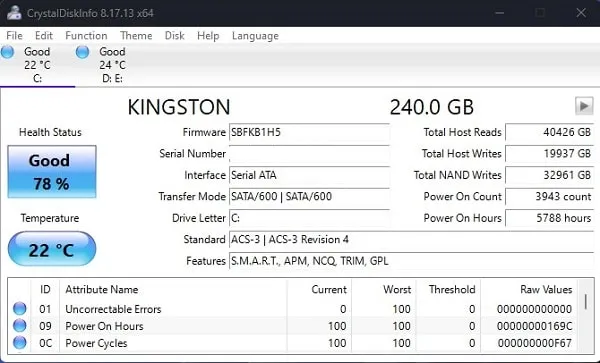The image size is (600, 363).
Task: Click attribute ID 09 cell
Action: [x=45, y=326]
